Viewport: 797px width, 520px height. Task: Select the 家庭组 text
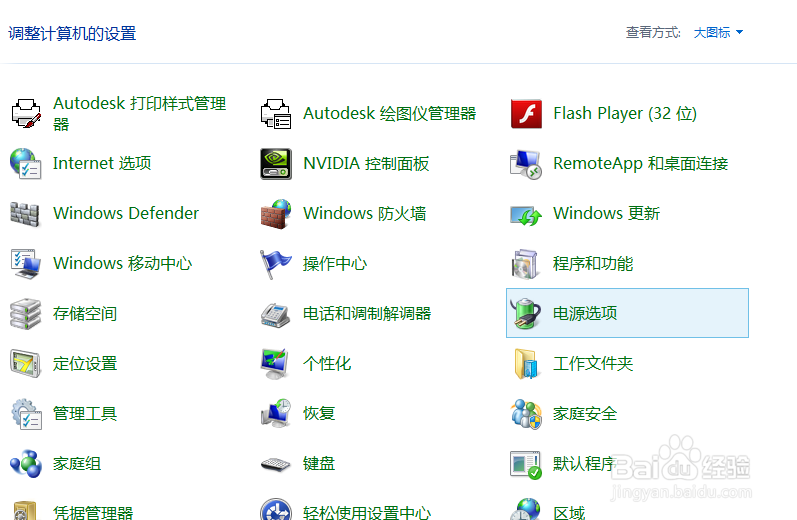pos(77,464)
